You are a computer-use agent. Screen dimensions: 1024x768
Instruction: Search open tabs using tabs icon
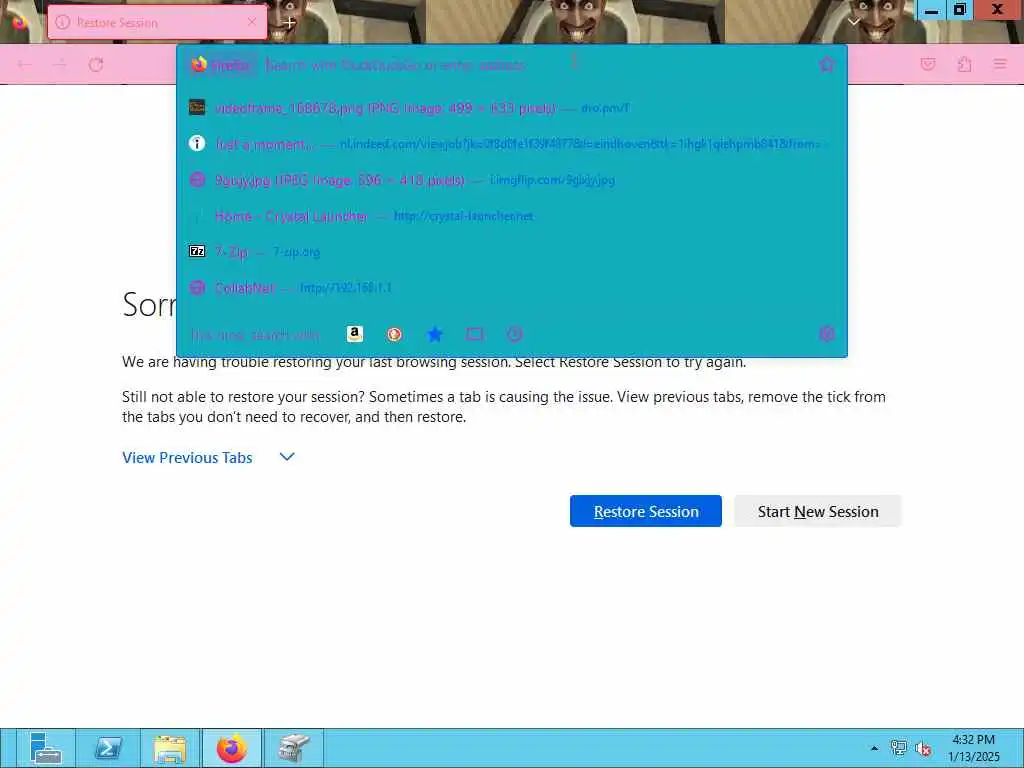475,334
